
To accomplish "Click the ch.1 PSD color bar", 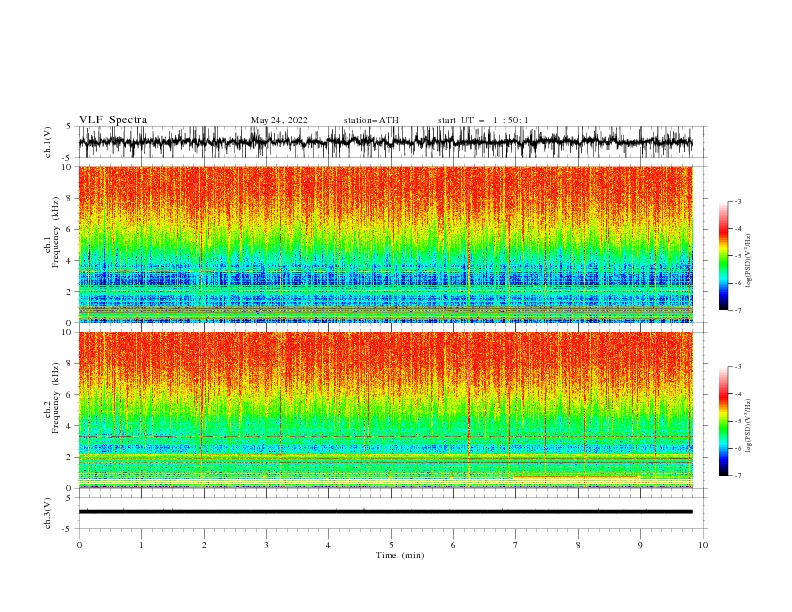I will click(723, 256).
